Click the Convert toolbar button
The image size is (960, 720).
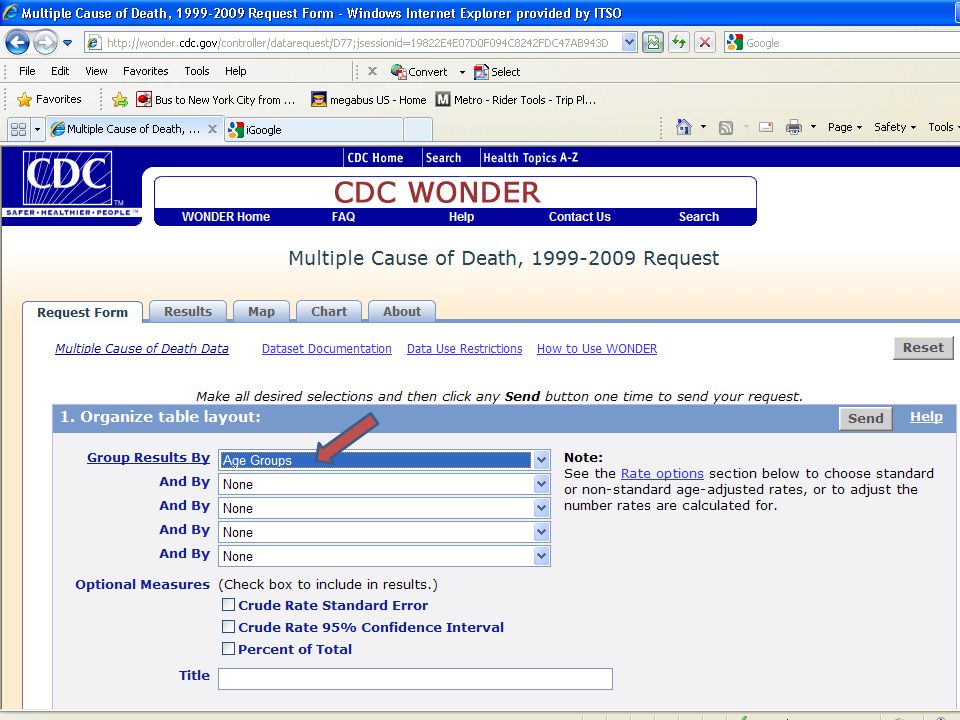click(419, 72)
